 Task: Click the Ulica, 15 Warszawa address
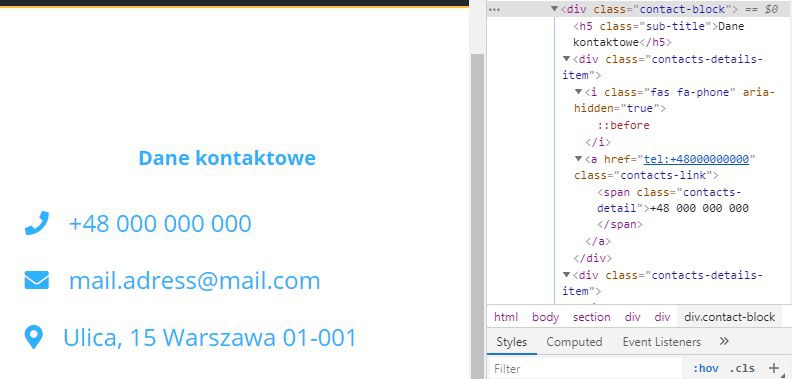tap(210, 338)
